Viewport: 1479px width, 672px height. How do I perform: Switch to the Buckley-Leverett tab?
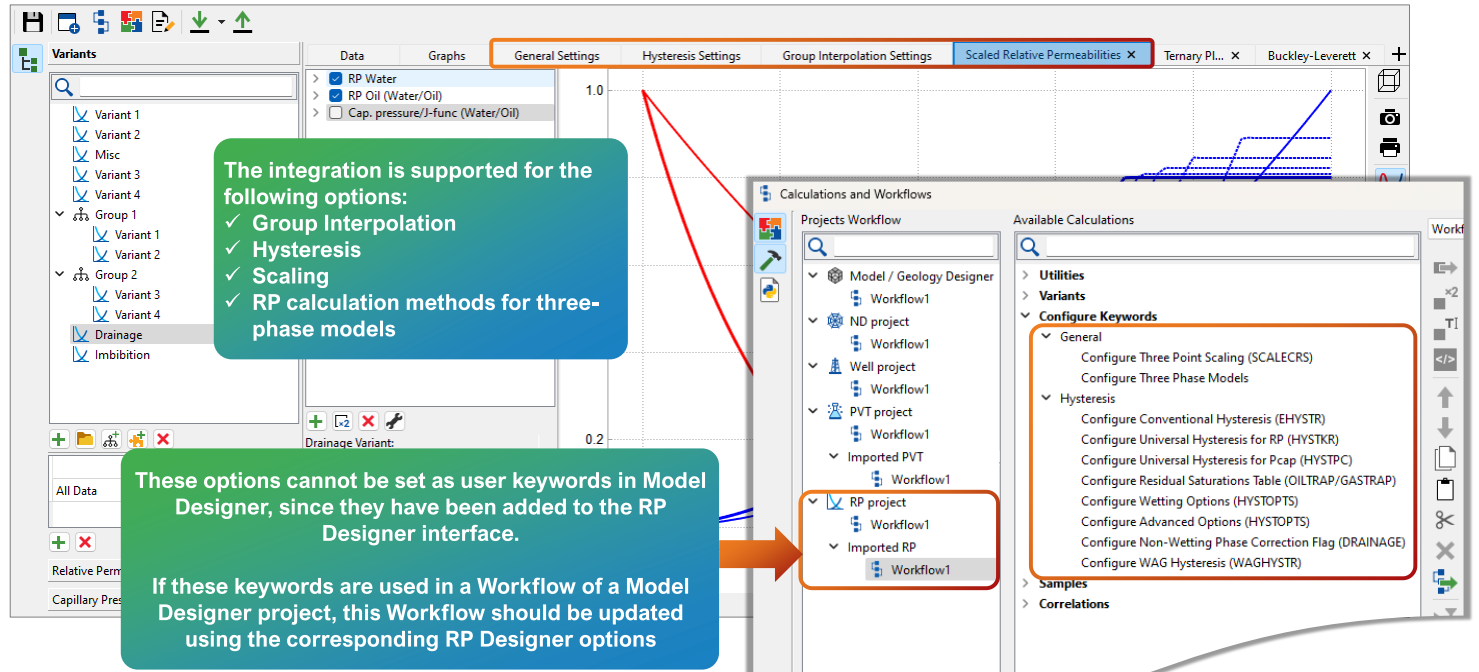[1310, 56]
